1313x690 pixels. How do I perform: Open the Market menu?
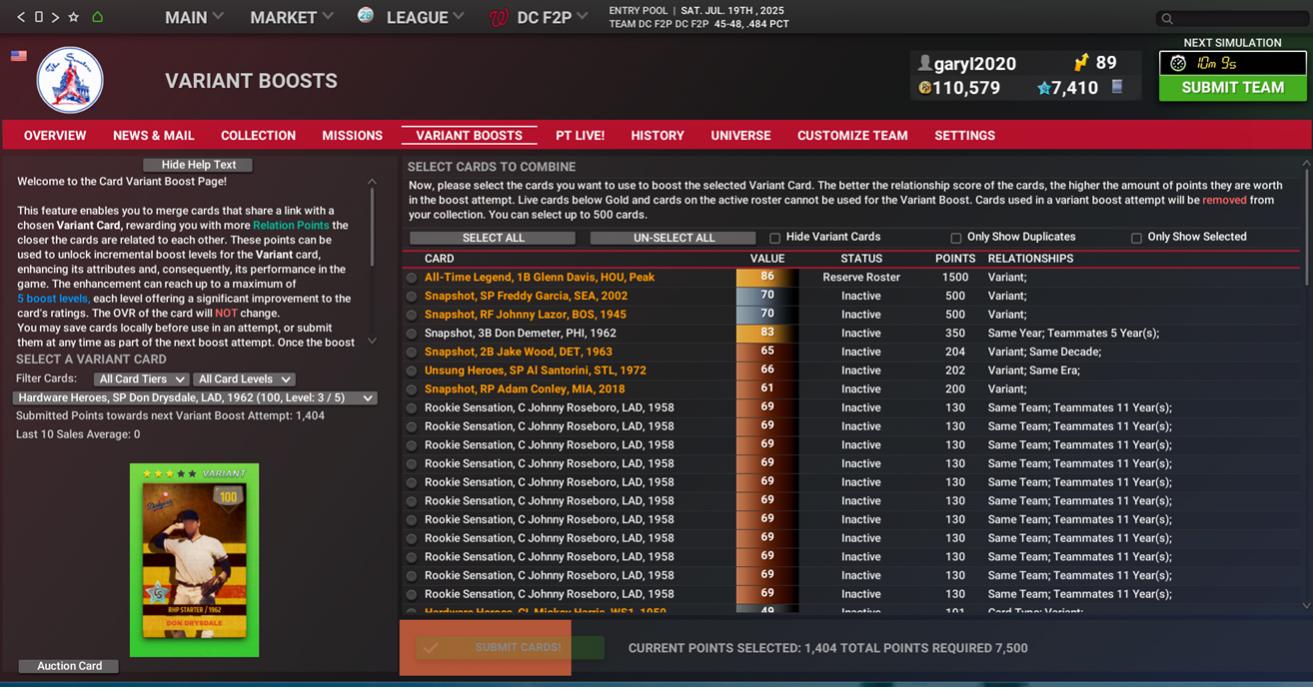point(292,17)
